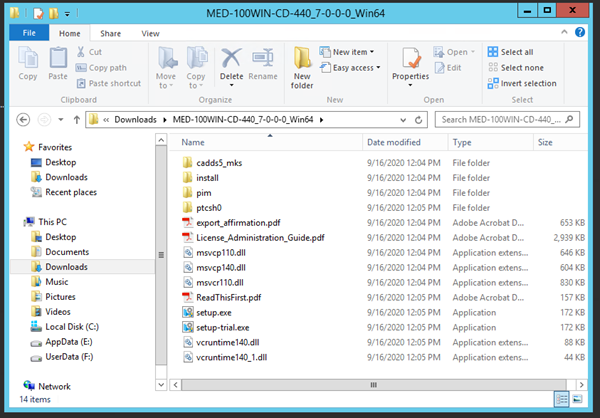Open the Easy access dropdown
The height and width of the screenshot is (418, 600).
coord(350,68)
